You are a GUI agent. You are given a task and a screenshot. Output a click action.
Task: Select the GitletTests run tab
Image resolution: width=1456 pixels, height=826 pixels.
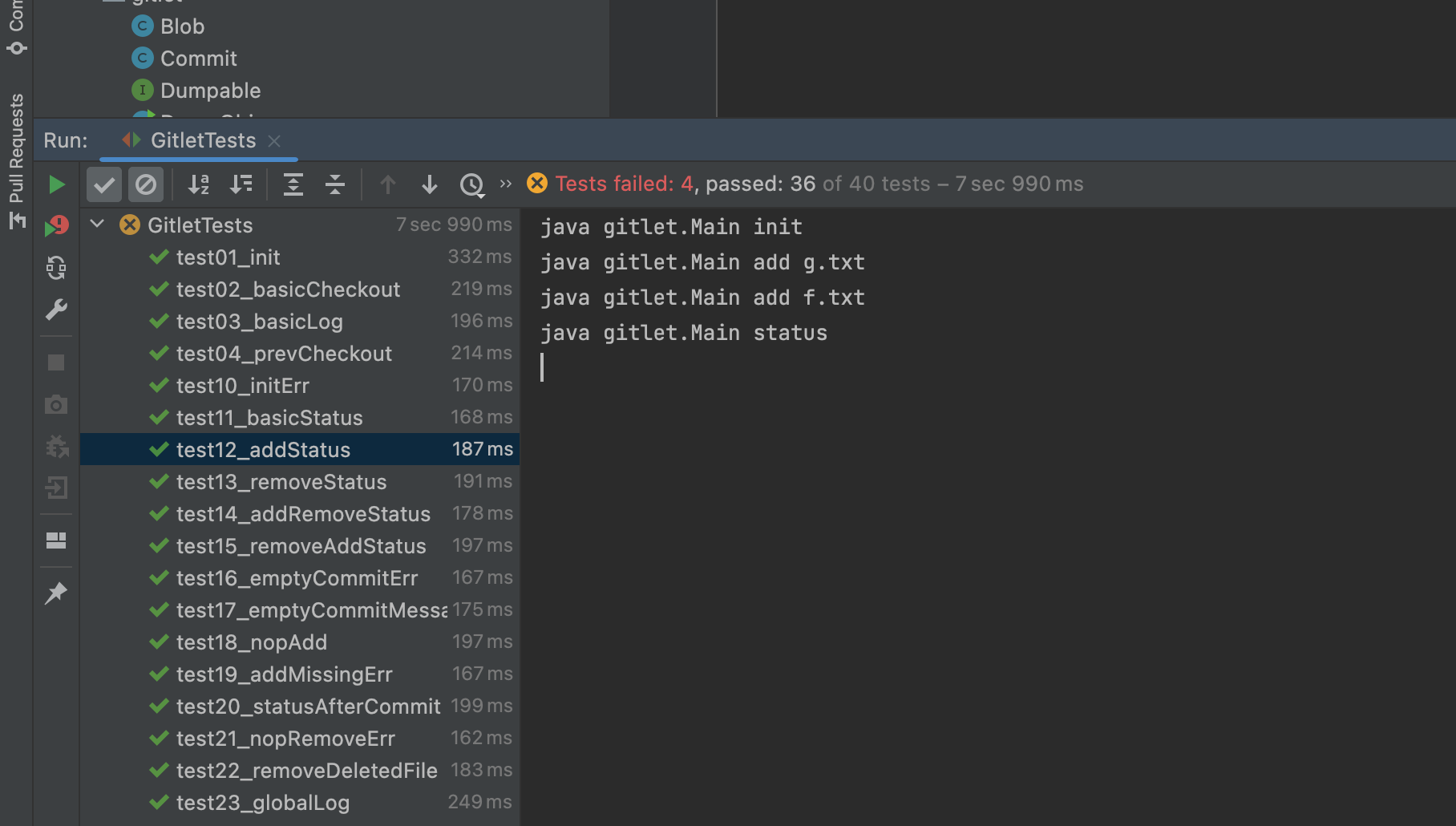pos(203,140)
